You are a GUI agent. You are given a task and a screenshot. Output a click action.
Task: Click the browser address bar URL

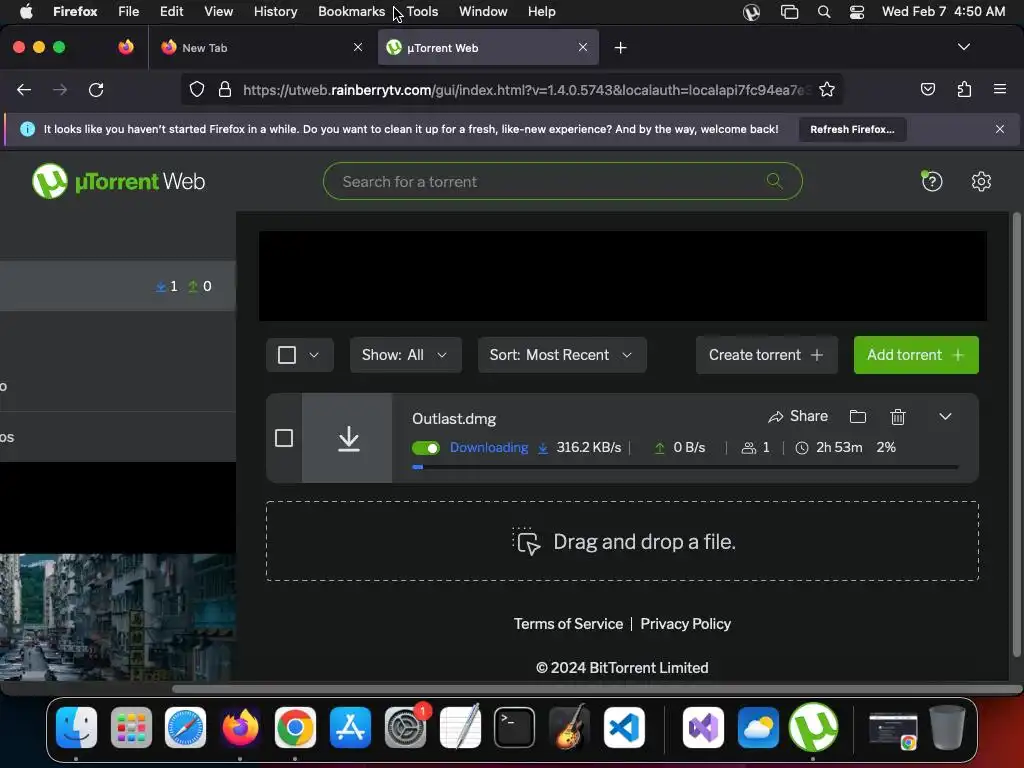[526, 89]
